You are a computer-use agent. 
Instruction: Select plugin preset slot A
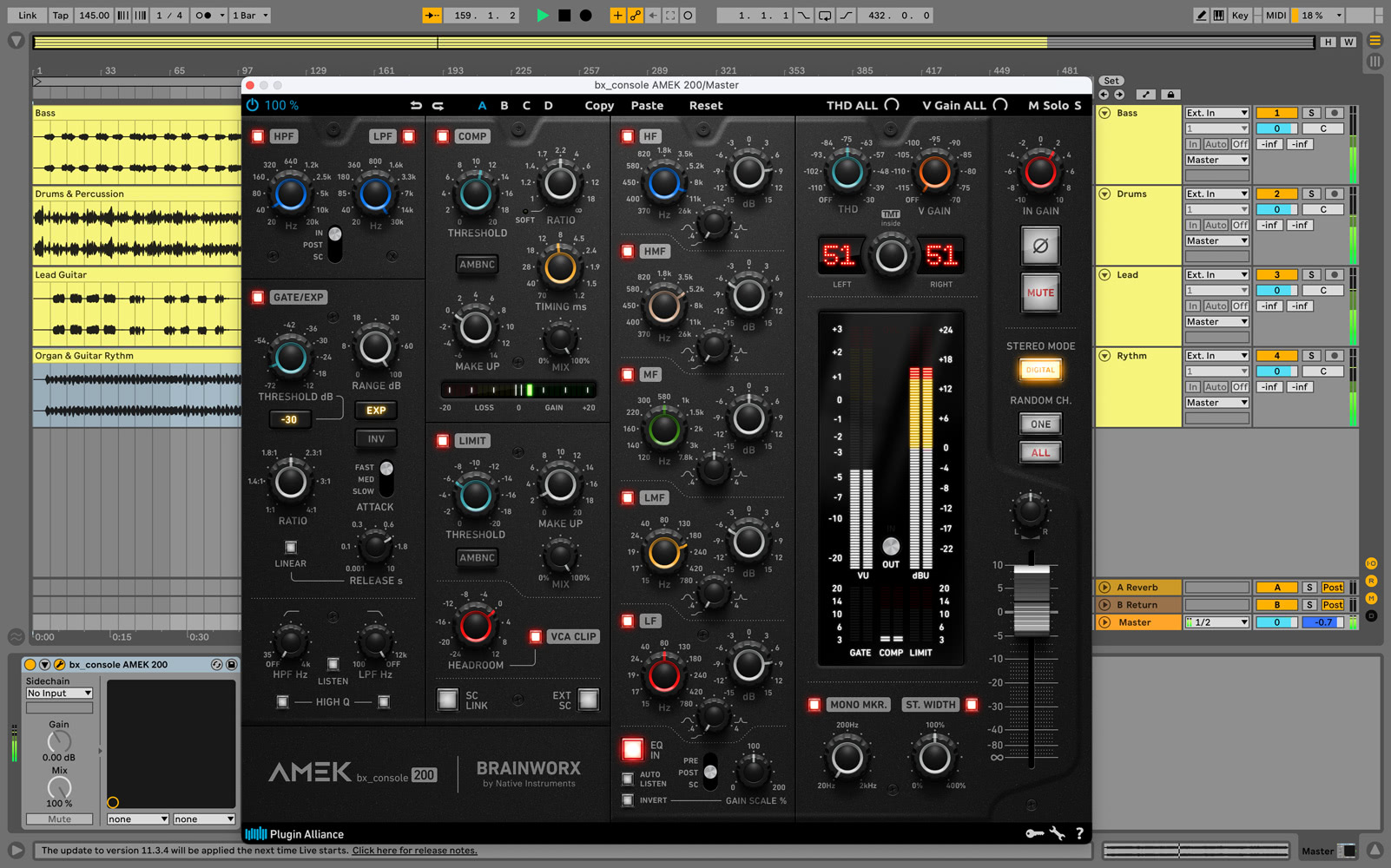pyautogui.click(x=482, y=105)
